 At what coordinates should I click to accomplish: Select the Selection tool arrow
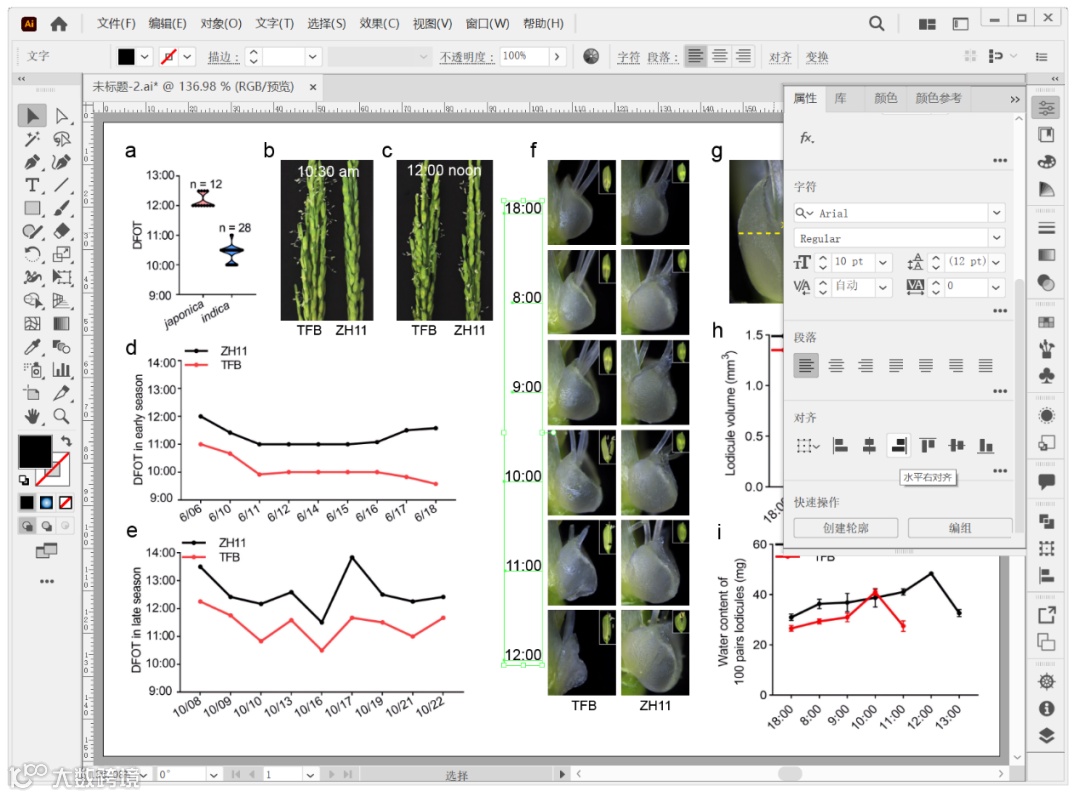(32, 115)
